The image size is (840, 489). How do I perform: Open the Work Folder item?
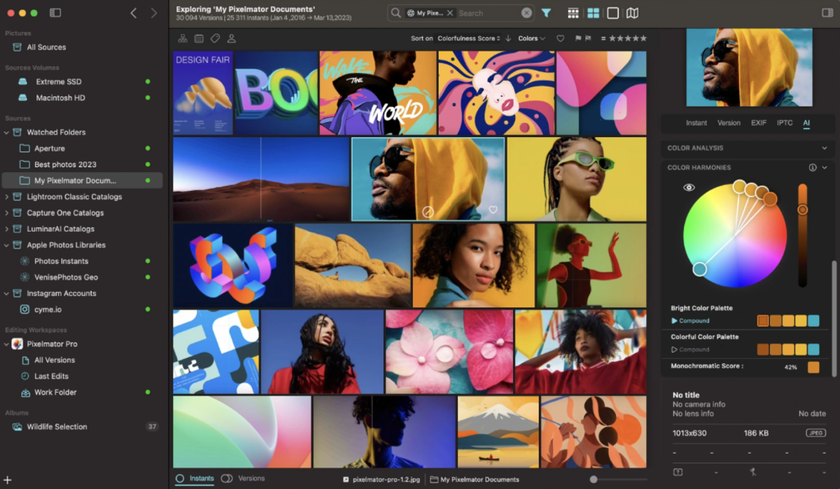click(x=55, y=392)
